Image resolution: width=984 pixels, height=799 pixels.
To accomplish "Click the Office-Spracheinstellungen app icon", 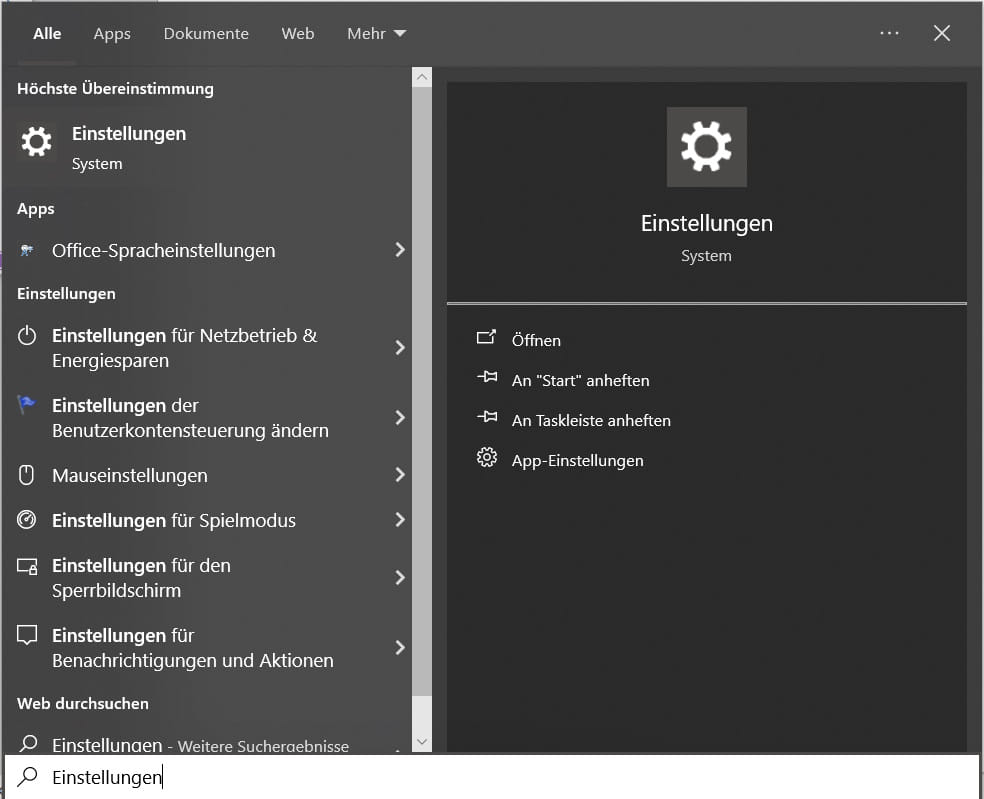I will [26, 250].
